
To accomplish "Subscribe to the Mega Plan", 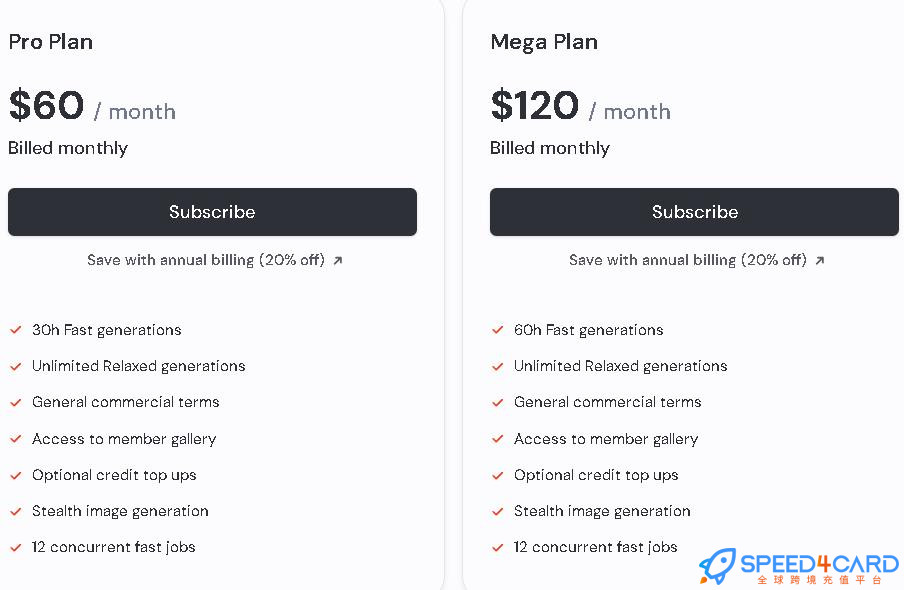I will (x=694, y=212).
